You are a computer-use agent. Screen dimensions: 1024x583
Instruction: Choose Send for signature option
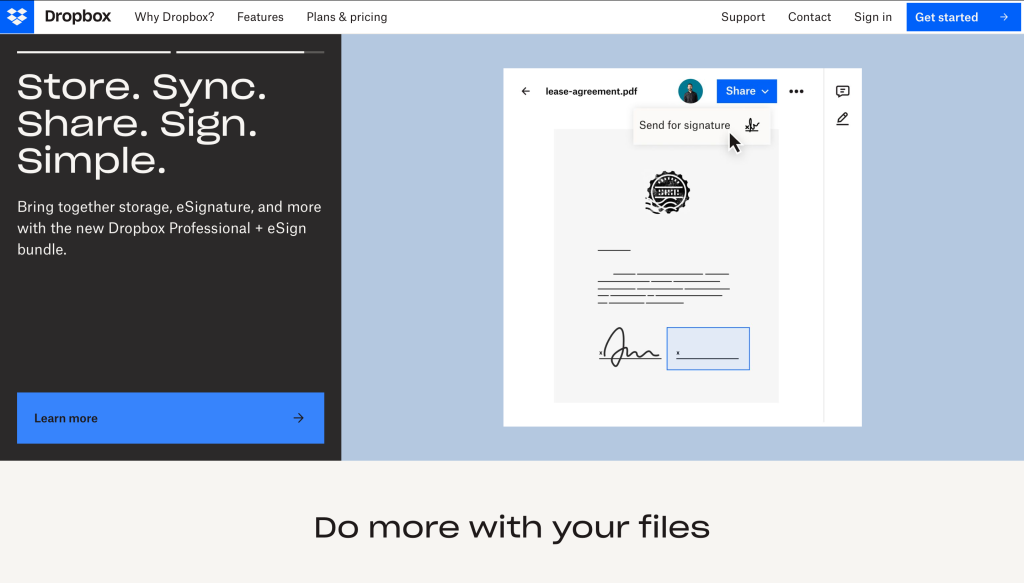[701, 125]
